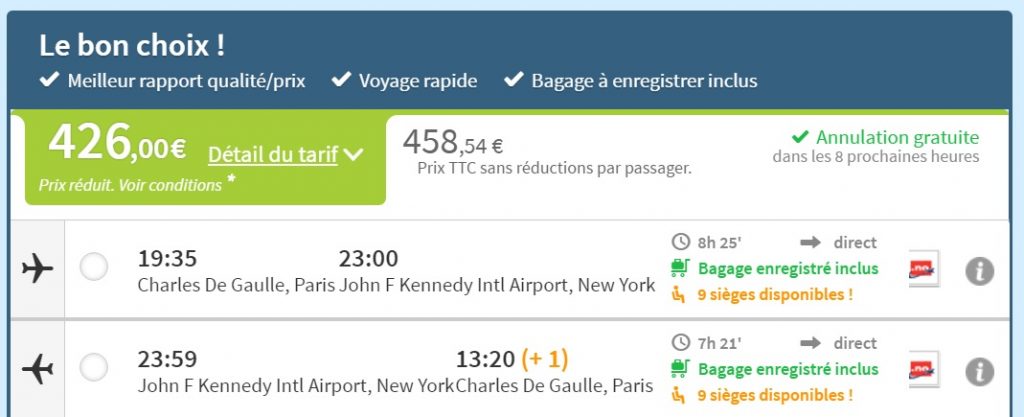
Task: Select the 19:35 Paris departure radio button
Action: (x=94, y=267)
